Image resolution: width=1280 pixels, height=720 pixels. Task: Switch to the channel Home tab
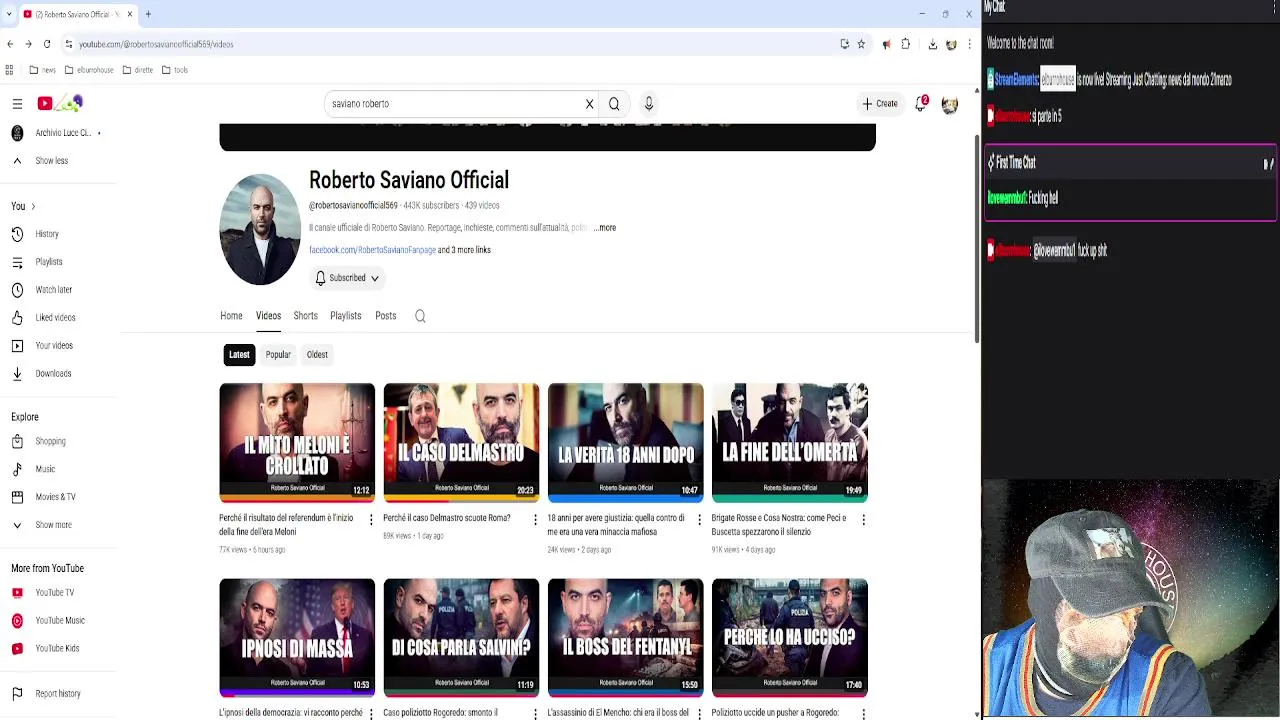231,316
